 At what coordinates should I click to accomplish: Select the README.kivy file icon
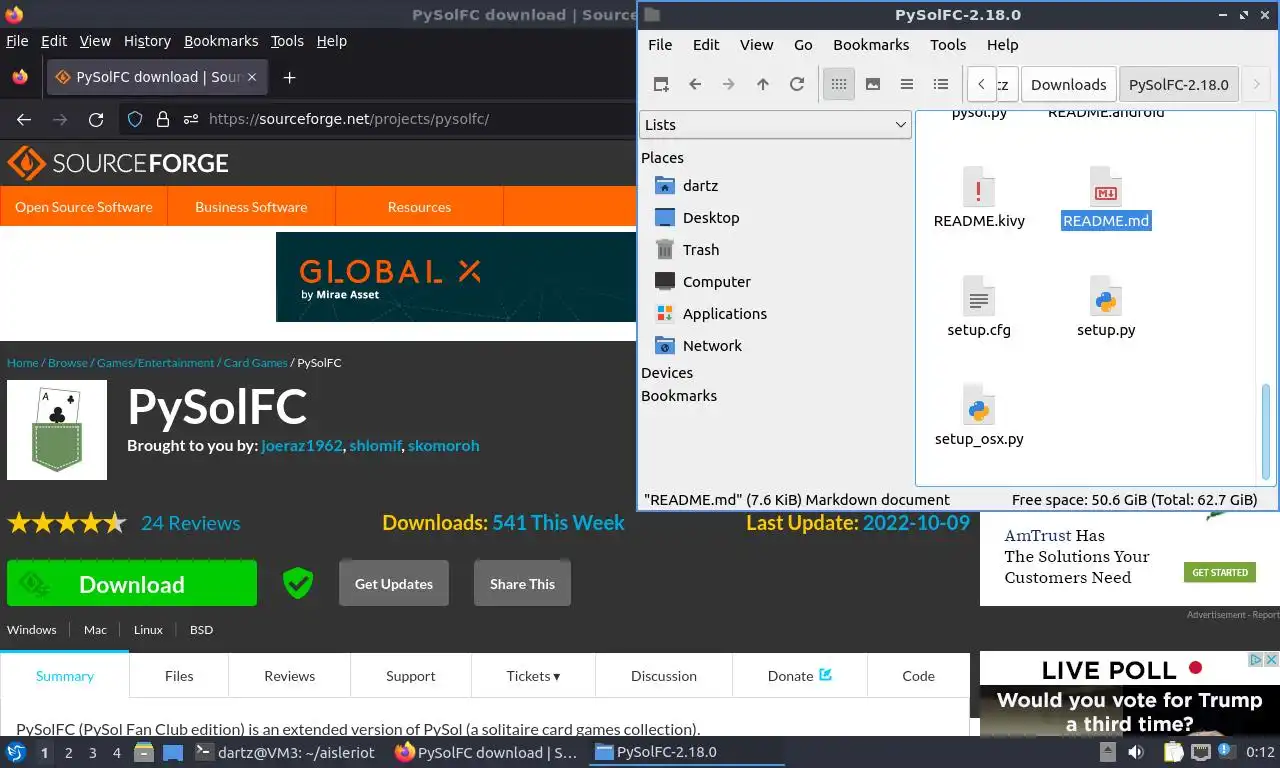(x=979, y=188)
